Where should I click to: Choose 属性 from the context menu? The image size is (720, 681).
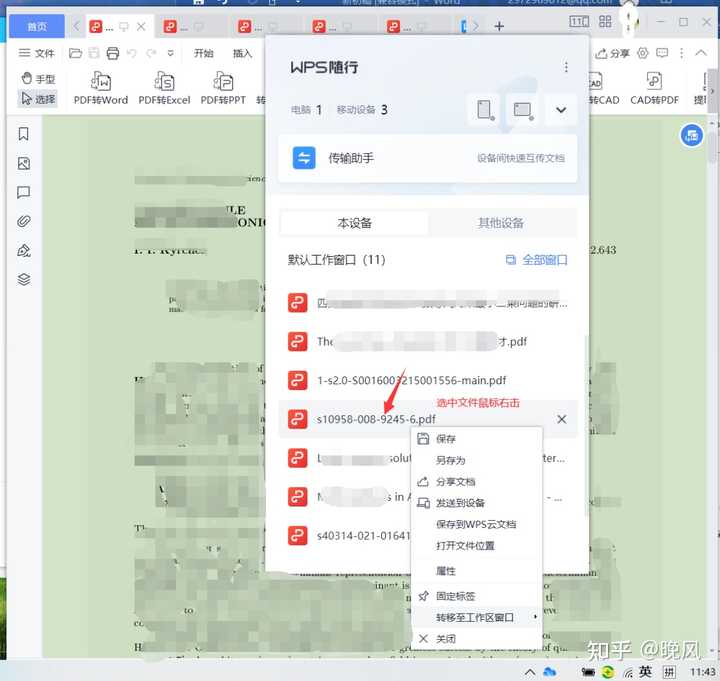click(x=476, y=571)
